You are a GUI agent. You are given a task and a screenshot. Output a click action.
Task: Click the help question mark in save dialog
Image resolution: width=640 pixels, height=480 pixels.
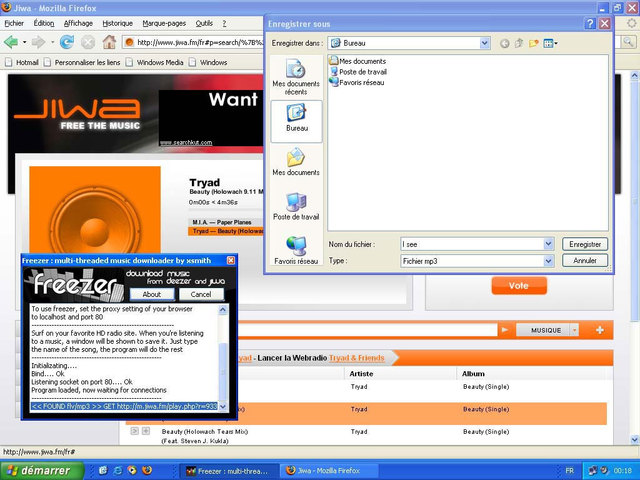click(x=590, y=24)
